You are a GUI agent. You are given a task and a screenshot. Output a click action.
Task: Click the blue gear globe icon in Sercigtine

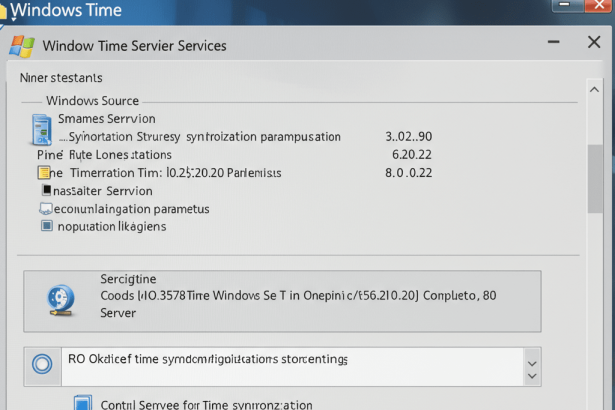[x=60, y=301]
